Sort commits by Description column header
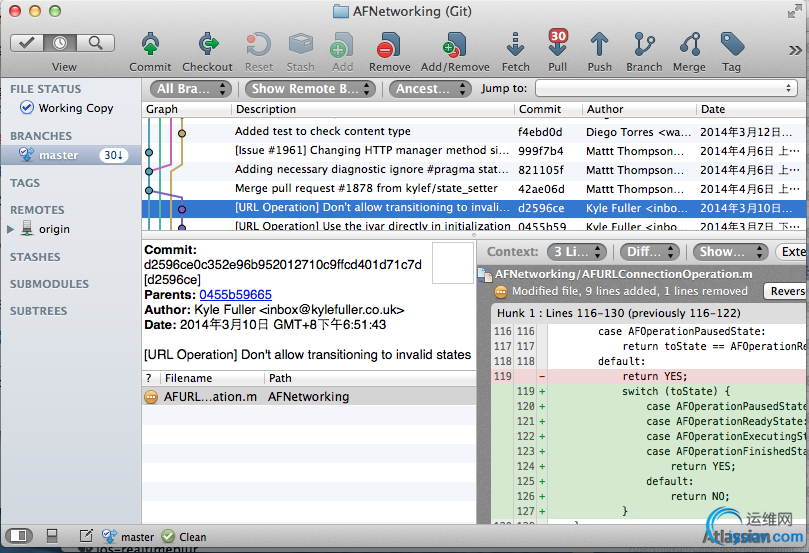This screenshot has width=809, height=553. [373, 109]
